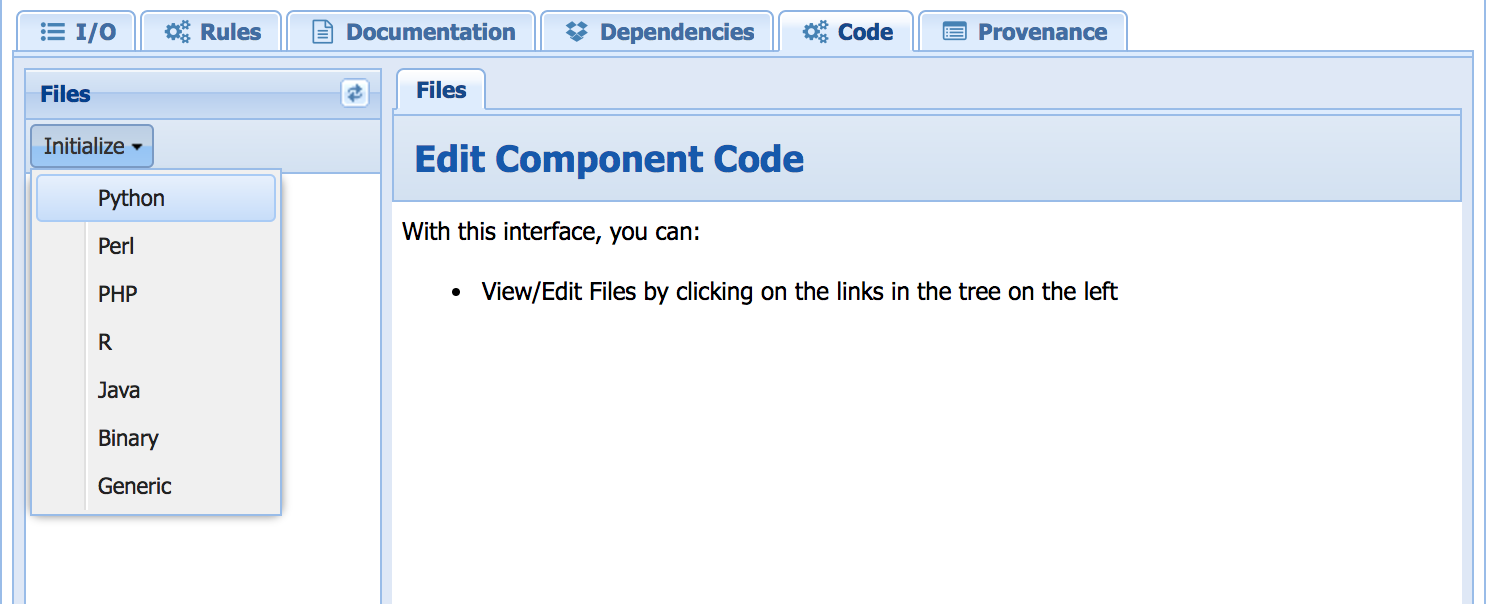Choose Python from the Initialize menu
1486x604 pixels.
[x=131, y=198]
